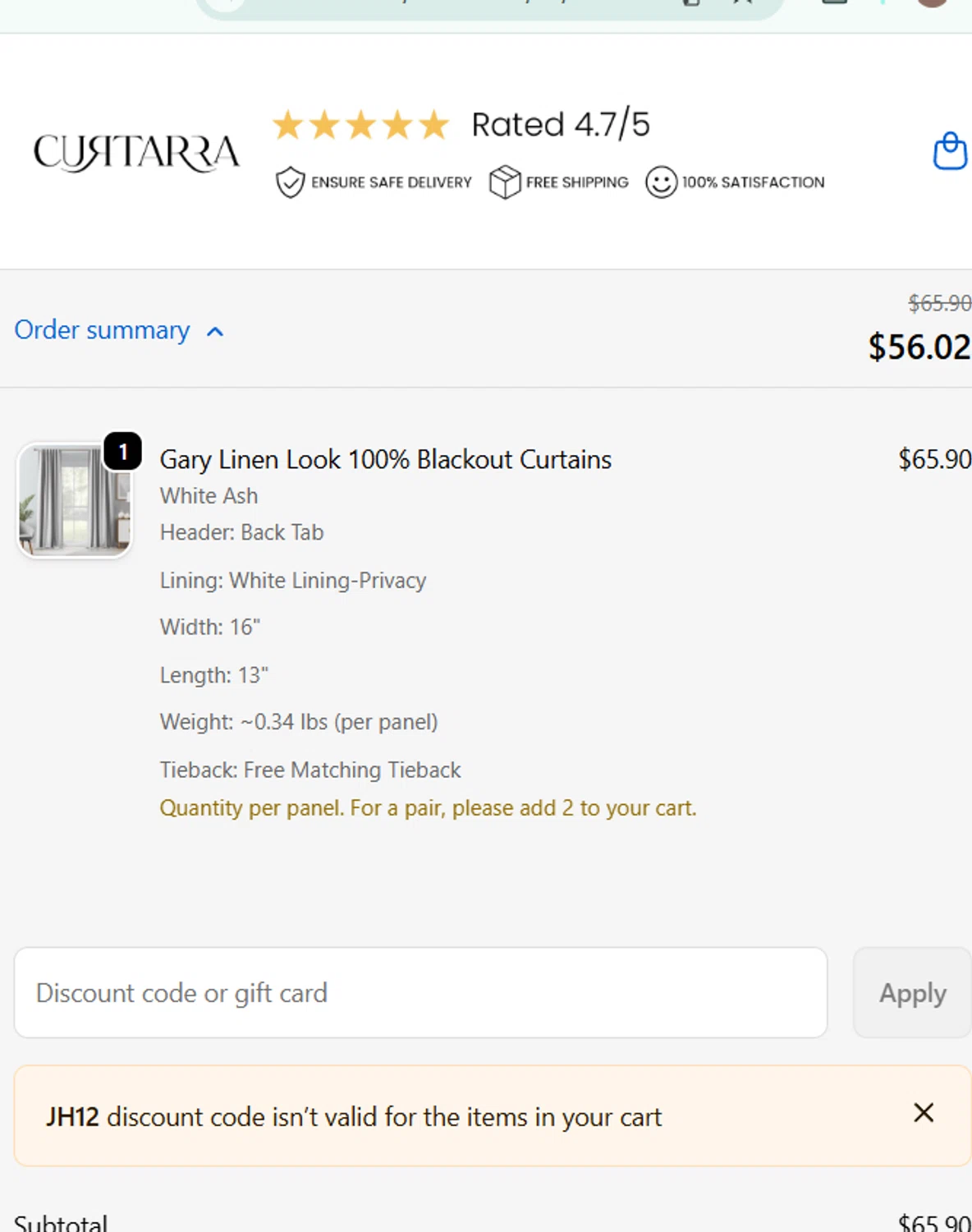Click the Curtarra logo
Image resolution: width=972 pixels, height=1232 pixels.
136,153
